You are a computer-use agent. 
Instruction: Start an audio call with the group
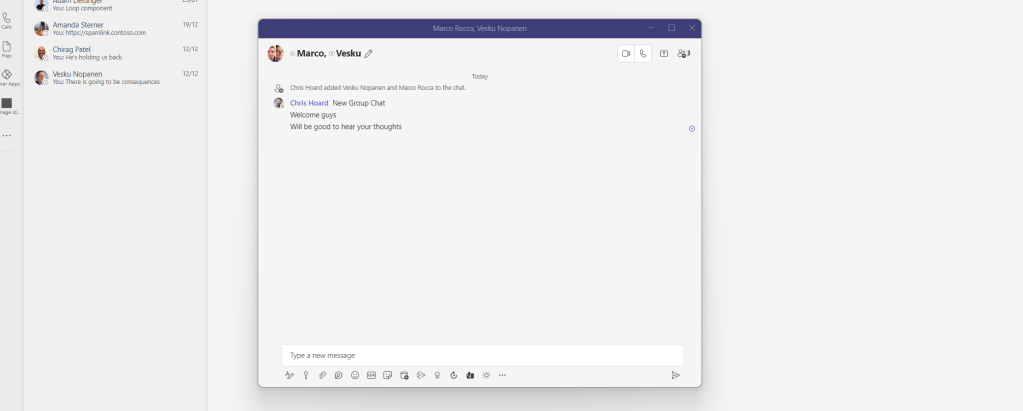[x=645, y=53]
